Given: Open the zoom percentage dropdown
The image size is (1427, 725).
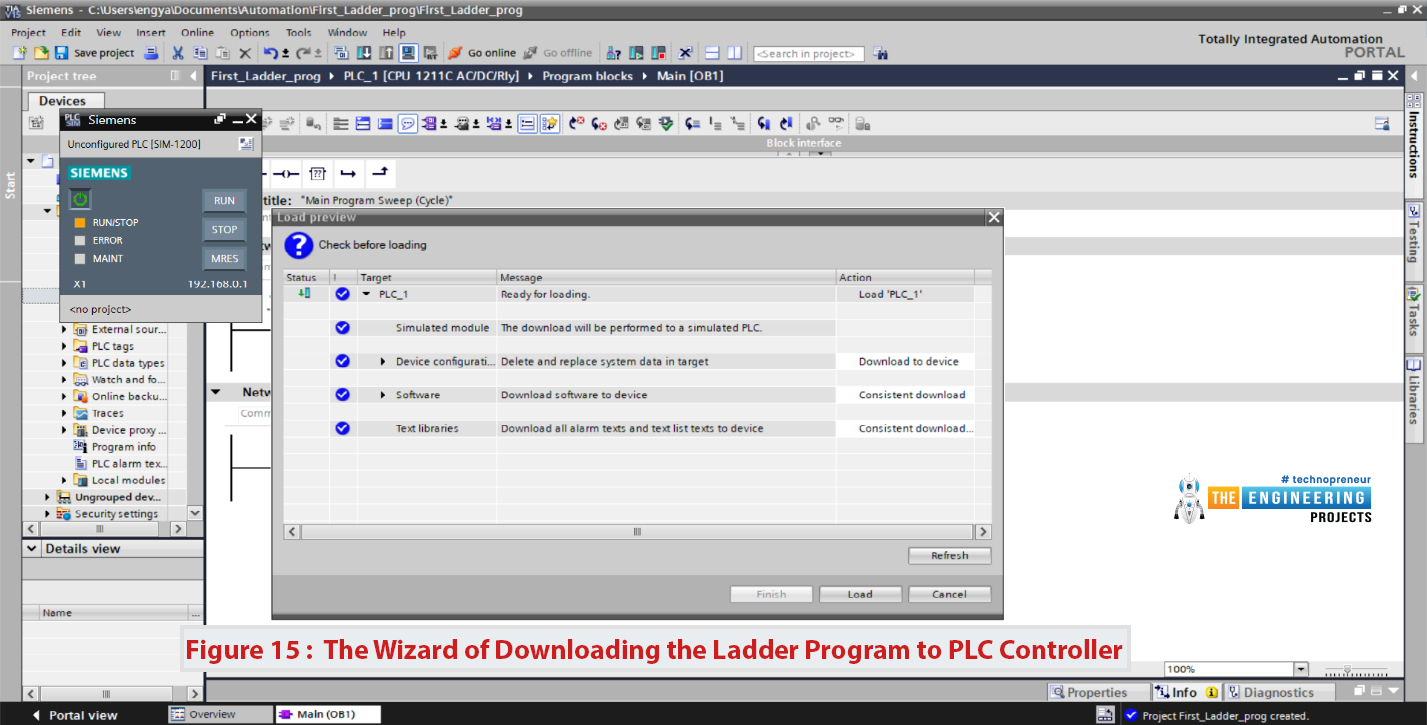Looking at the screenshot, I should click(1301, 669).
